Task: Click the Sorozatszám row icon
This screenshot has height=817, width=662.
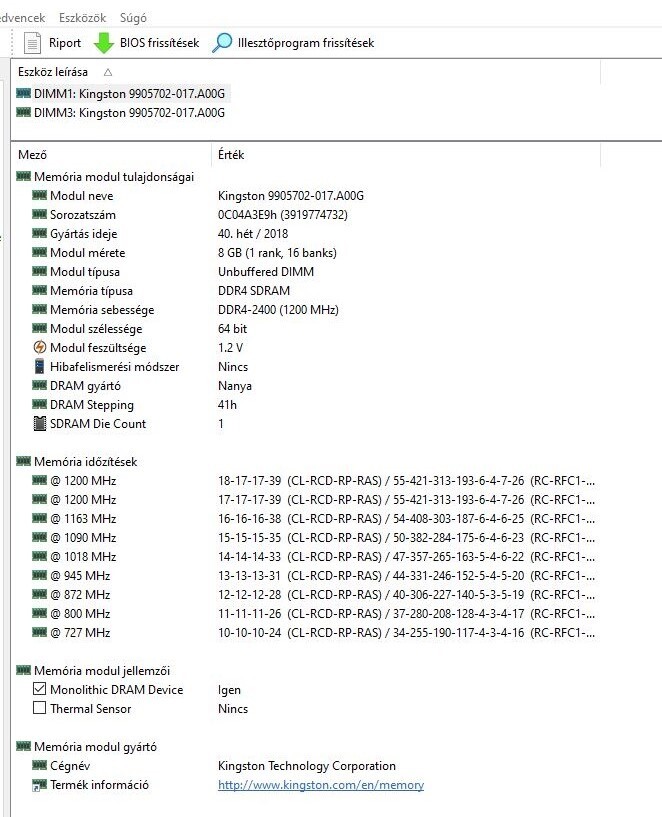Action: coord(40,214)
